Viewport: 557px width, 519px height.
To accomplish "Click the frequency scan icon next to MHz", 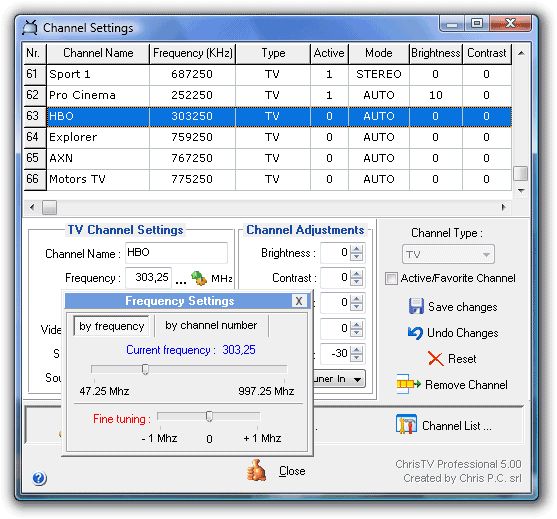I will point(199,278).
